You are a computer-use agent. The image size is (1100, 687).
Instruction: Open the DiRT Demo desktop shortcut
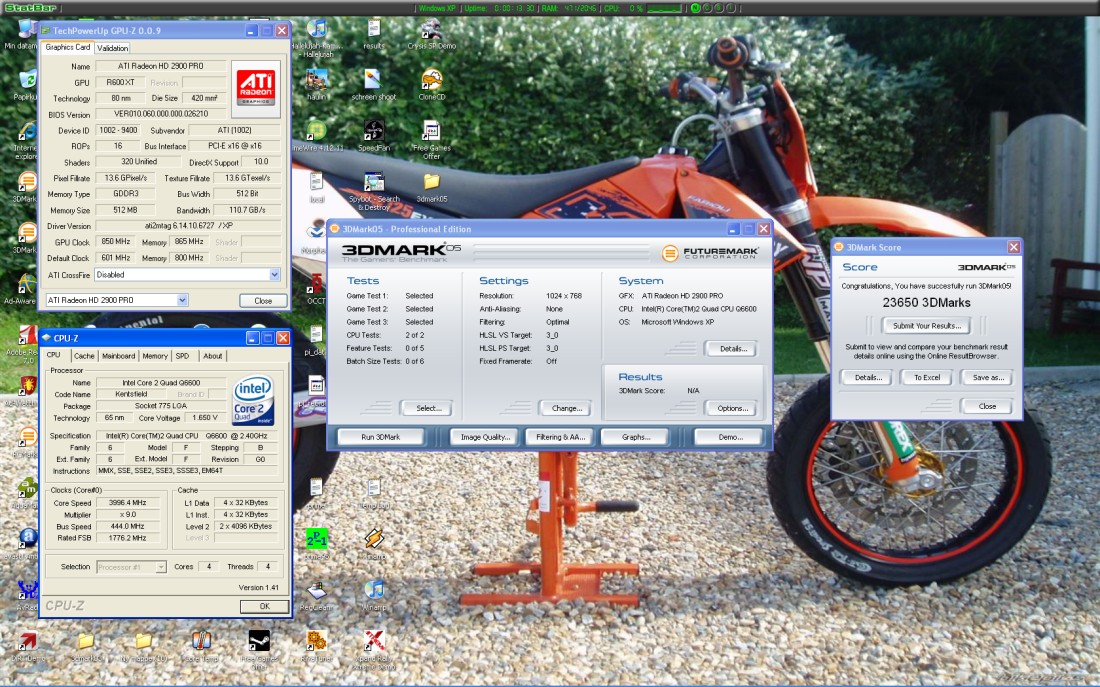click(x=27, y=646)
